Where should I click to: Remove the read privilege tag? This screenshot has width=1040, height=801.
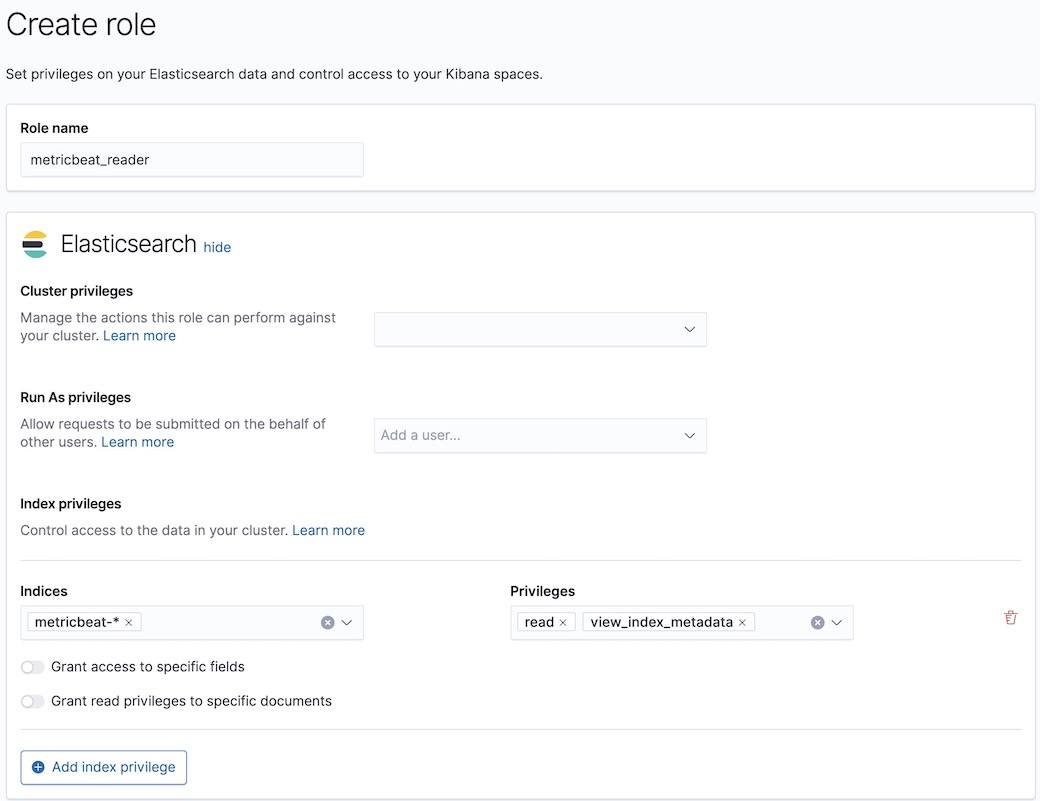563,621
